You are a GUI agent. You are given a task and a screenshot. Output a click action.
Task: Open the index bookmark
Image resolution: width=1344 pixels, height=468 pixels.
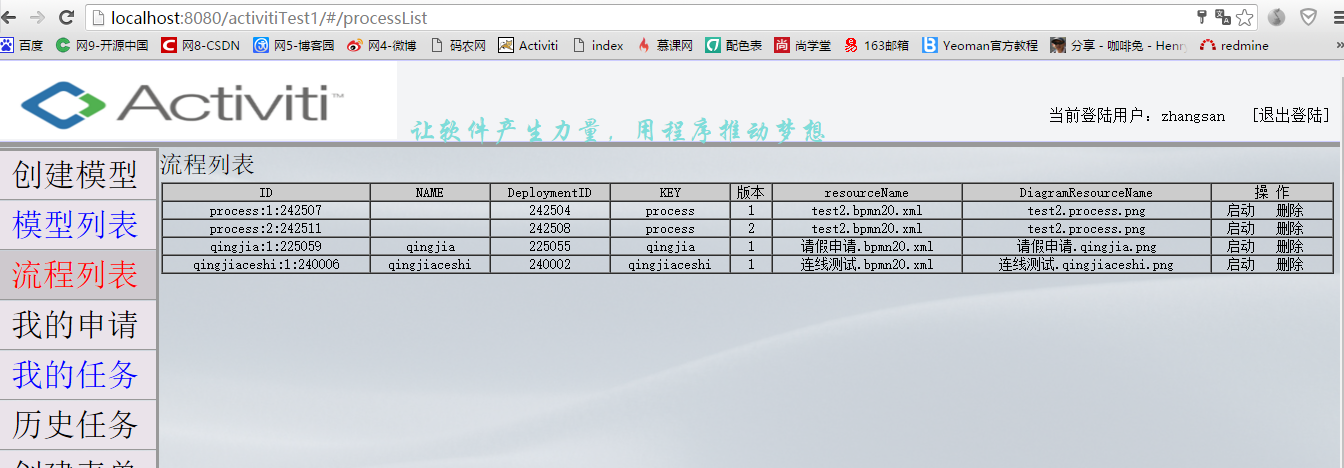(597, 45)
